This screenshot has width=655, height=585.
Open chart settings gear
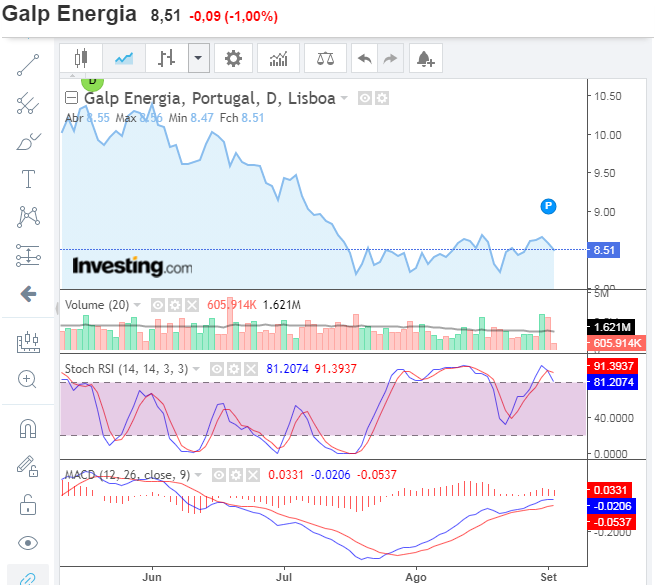click(x=233, y=58)
